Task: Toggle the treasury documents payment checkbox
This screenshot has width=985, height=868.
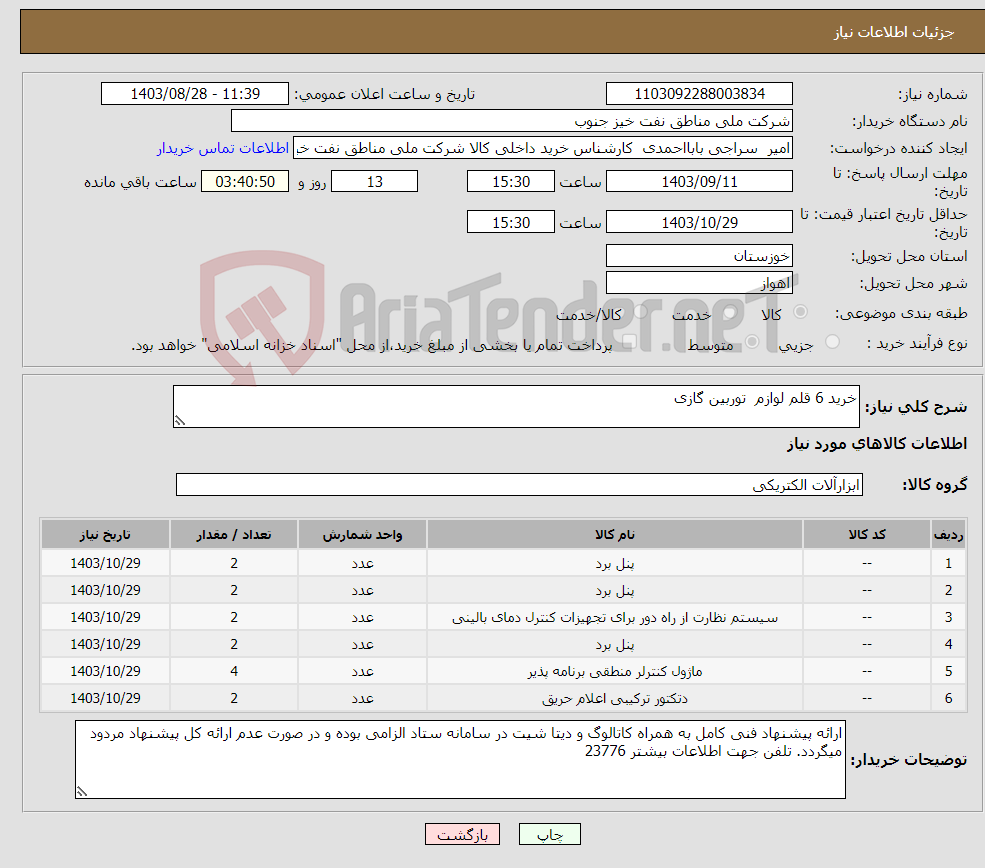Action: [x=629, y=342]
